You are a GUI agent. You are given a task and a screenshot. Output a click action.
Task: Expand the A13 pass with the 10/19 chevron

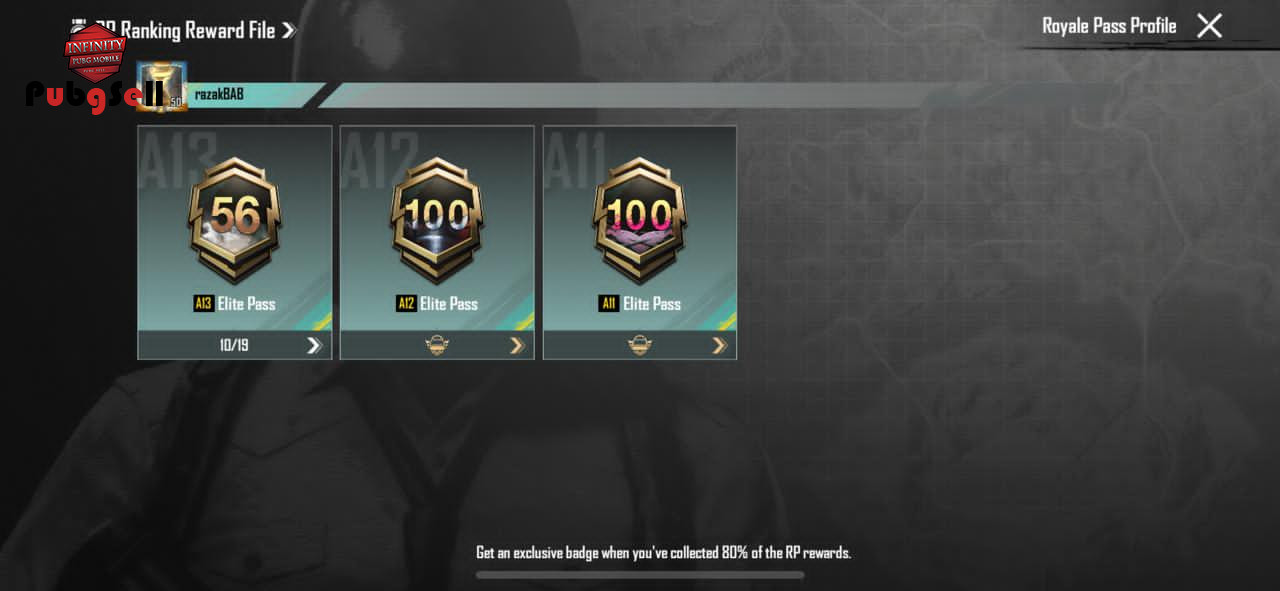click(314, 345)
